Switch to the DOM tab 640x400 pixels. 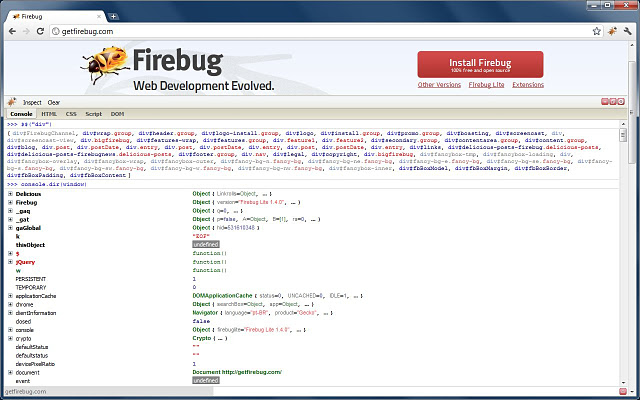tap(117, 114)
